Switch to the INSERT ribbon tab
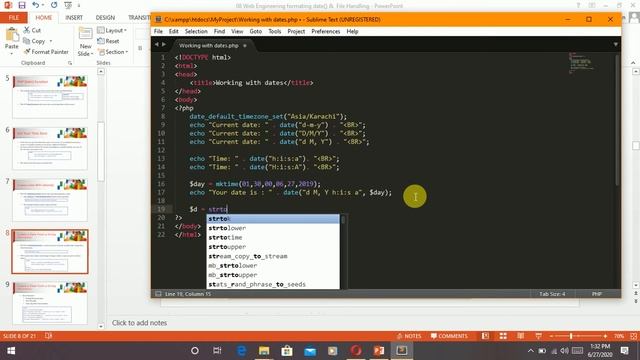Screen dimensions: 640x360 pyautogui.click(x=74, y=18)
